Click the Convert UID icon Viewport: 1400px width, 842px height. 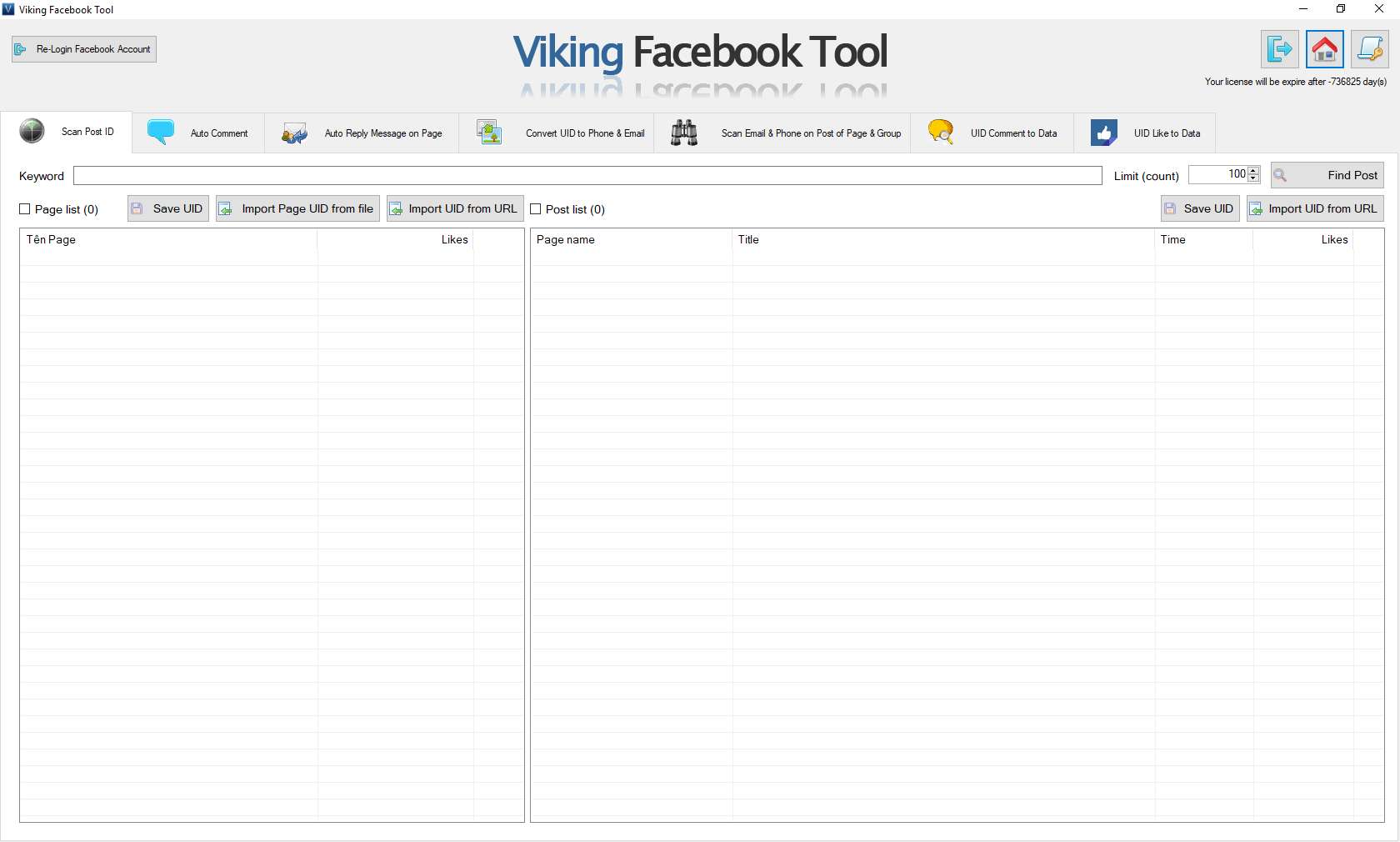tap(489, 132)
